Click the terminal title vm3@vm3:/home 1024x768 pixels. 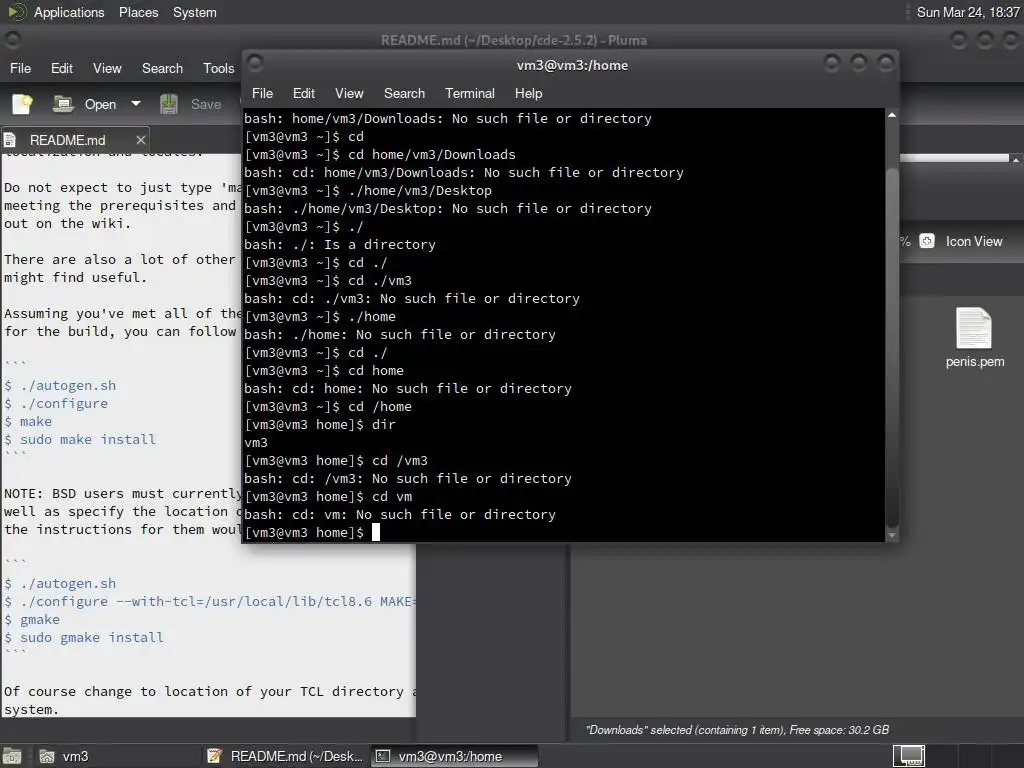click(x=573, y=65)
